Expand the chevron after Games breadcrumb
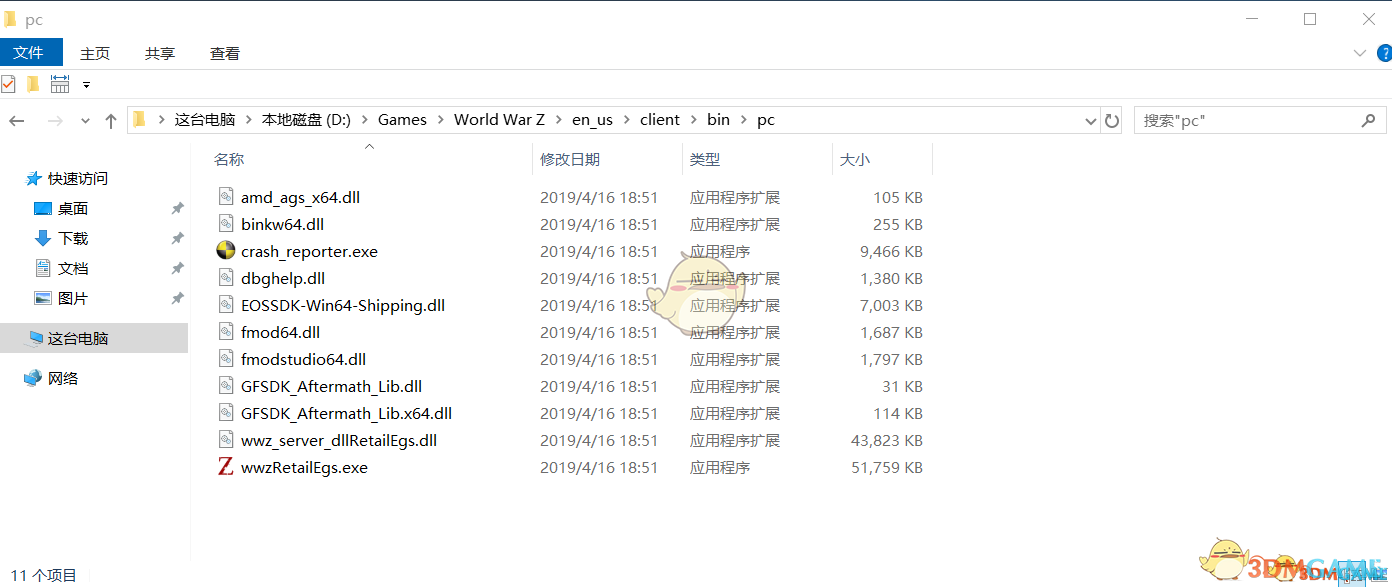Screen dimensions: 1392x587 [441, 120]
